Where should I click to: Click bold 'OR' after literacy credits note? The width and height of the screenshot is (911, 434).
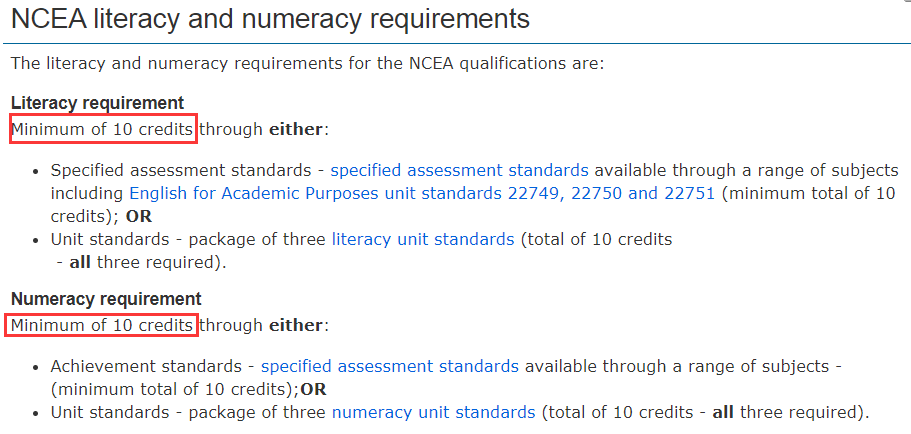click(x=139, y=216)
